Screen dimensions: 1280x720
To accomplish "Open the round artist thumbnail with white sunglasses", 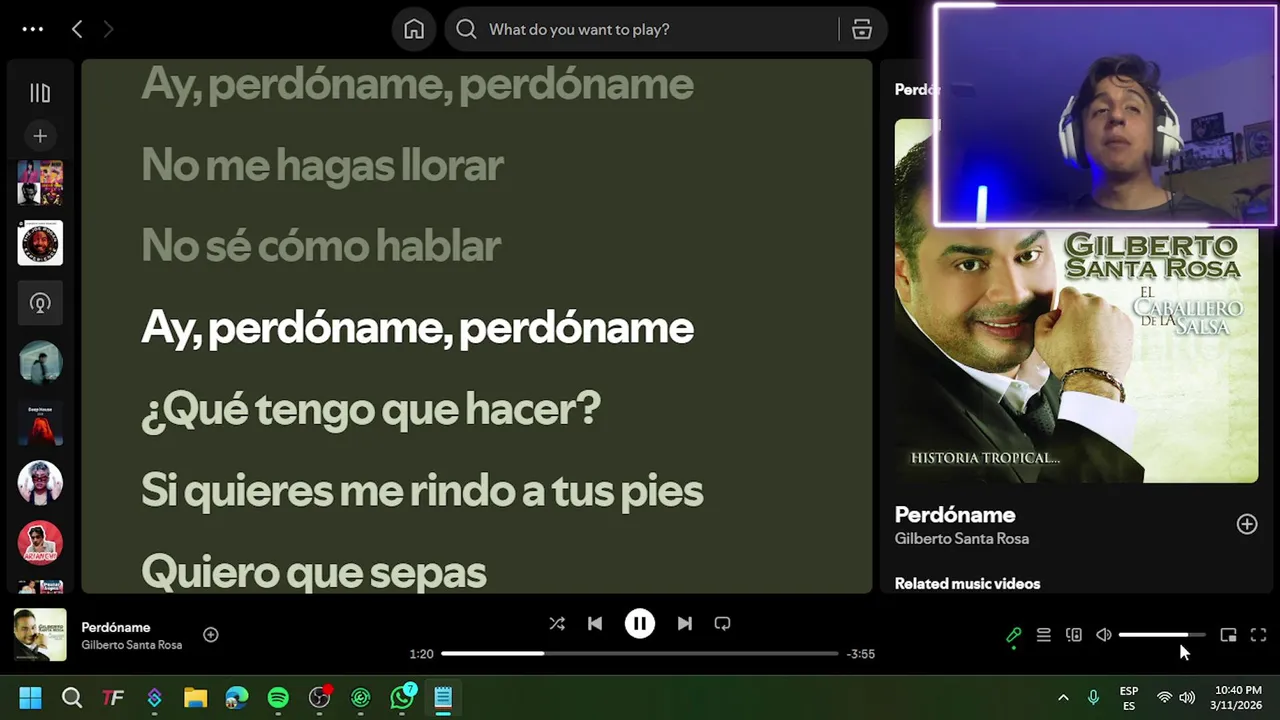I will tap(40, 483).
